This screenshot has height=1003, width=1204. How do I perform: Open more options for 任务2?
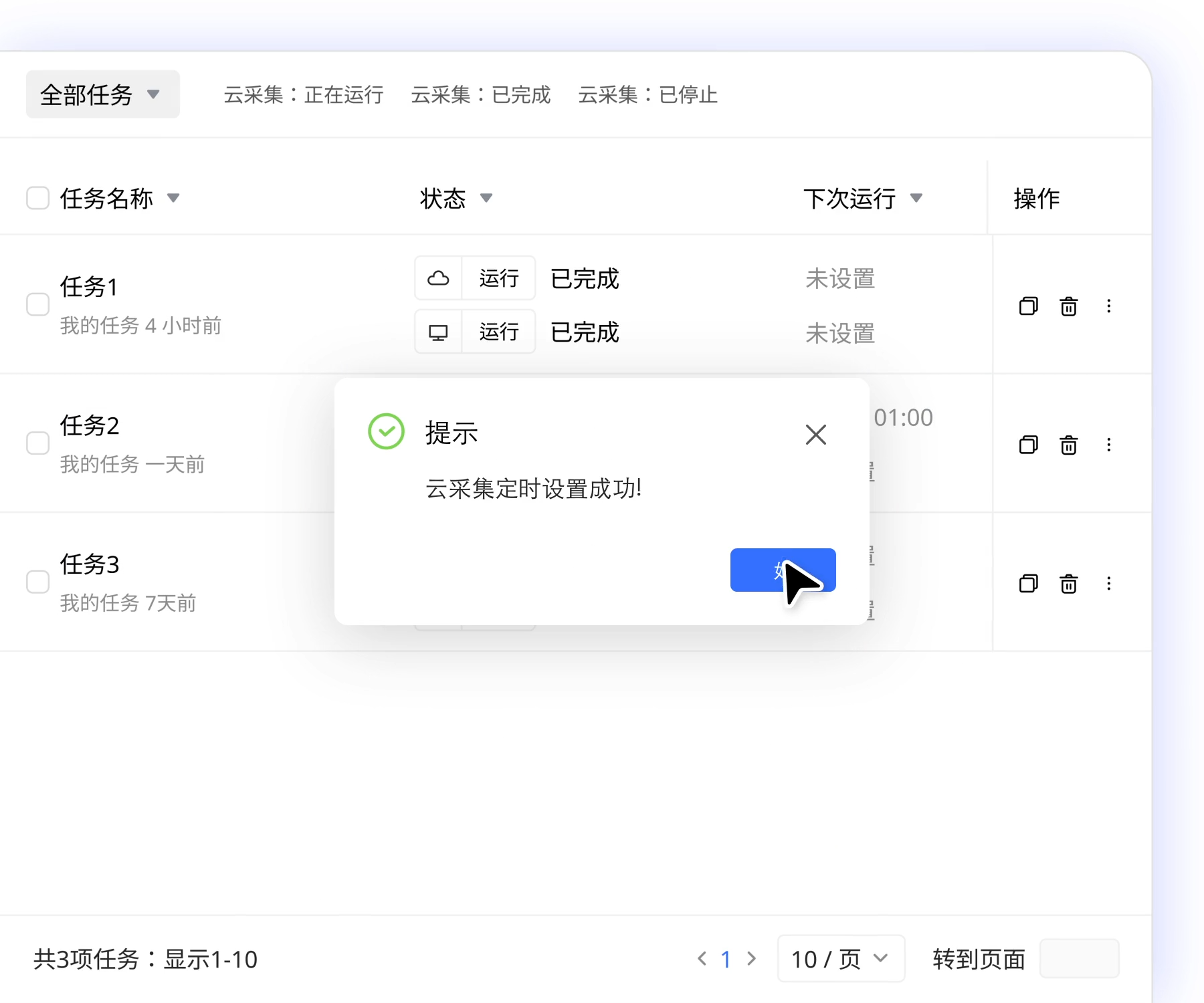[1109, 445]
